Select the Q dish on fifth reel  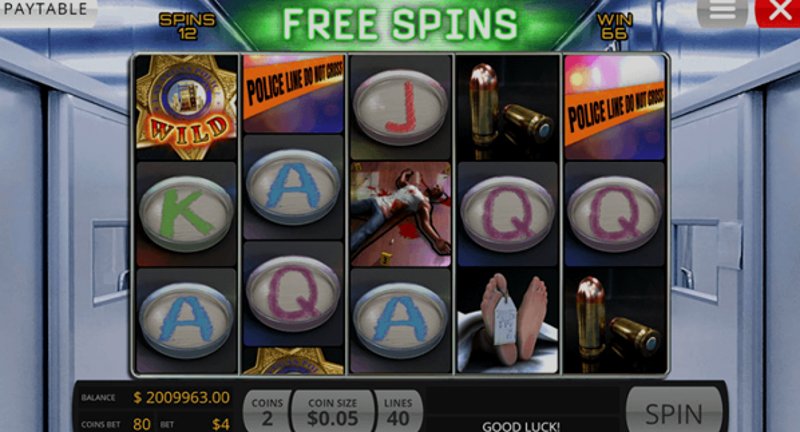(615, 214)
